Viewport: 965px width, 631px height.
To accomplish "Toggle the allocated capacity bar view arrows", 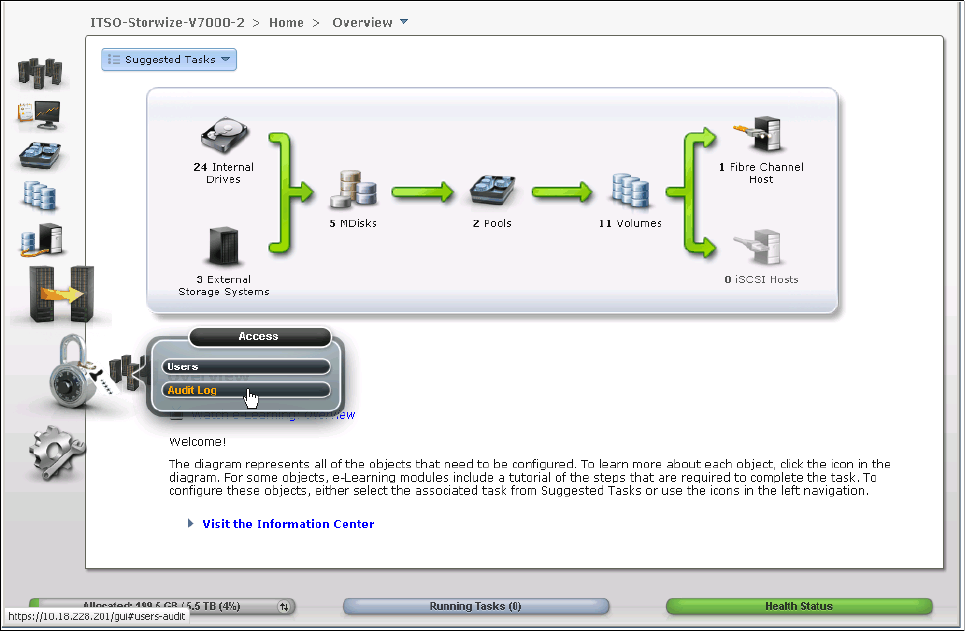I will pyautogui.click(x=283, y=606).
